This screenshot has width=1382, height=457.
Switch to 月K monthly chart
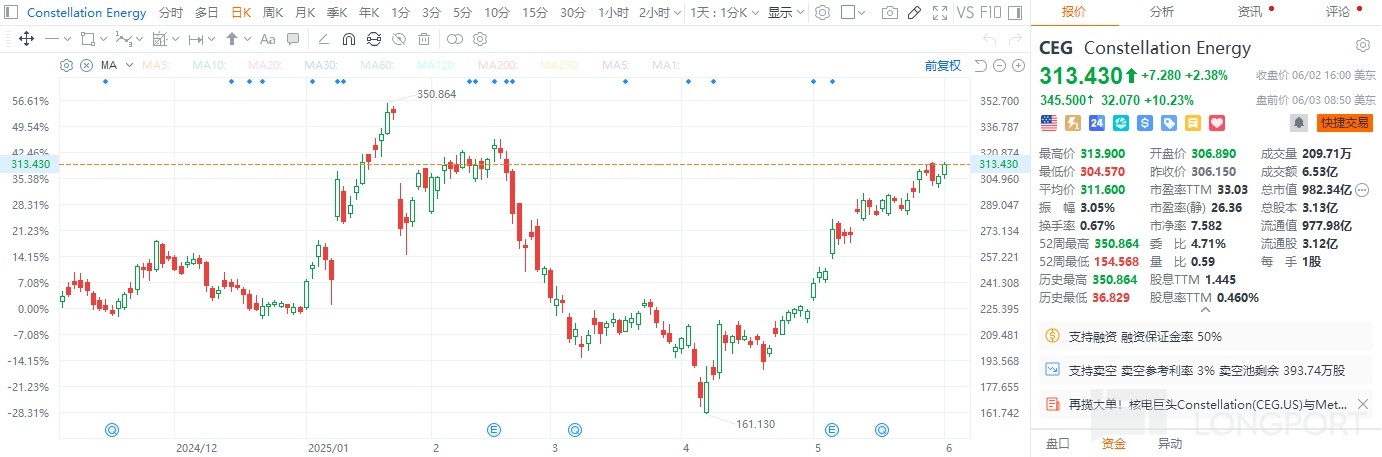click(306, 13)
